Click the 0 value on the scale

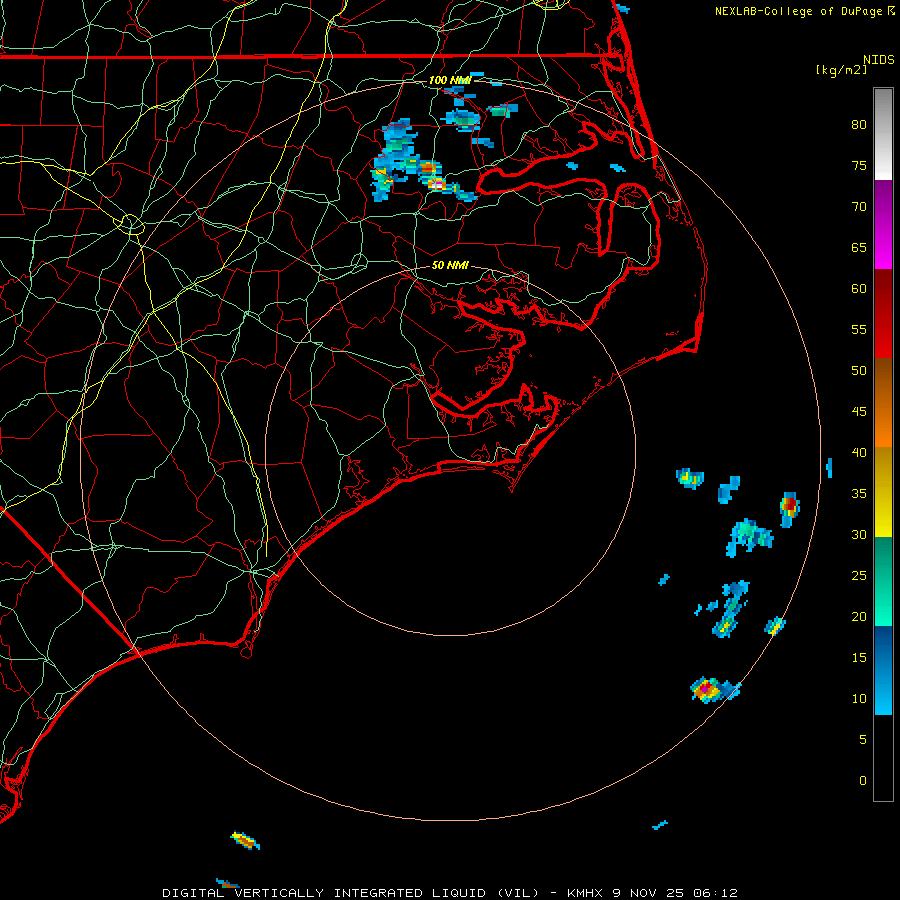point(863,781)
